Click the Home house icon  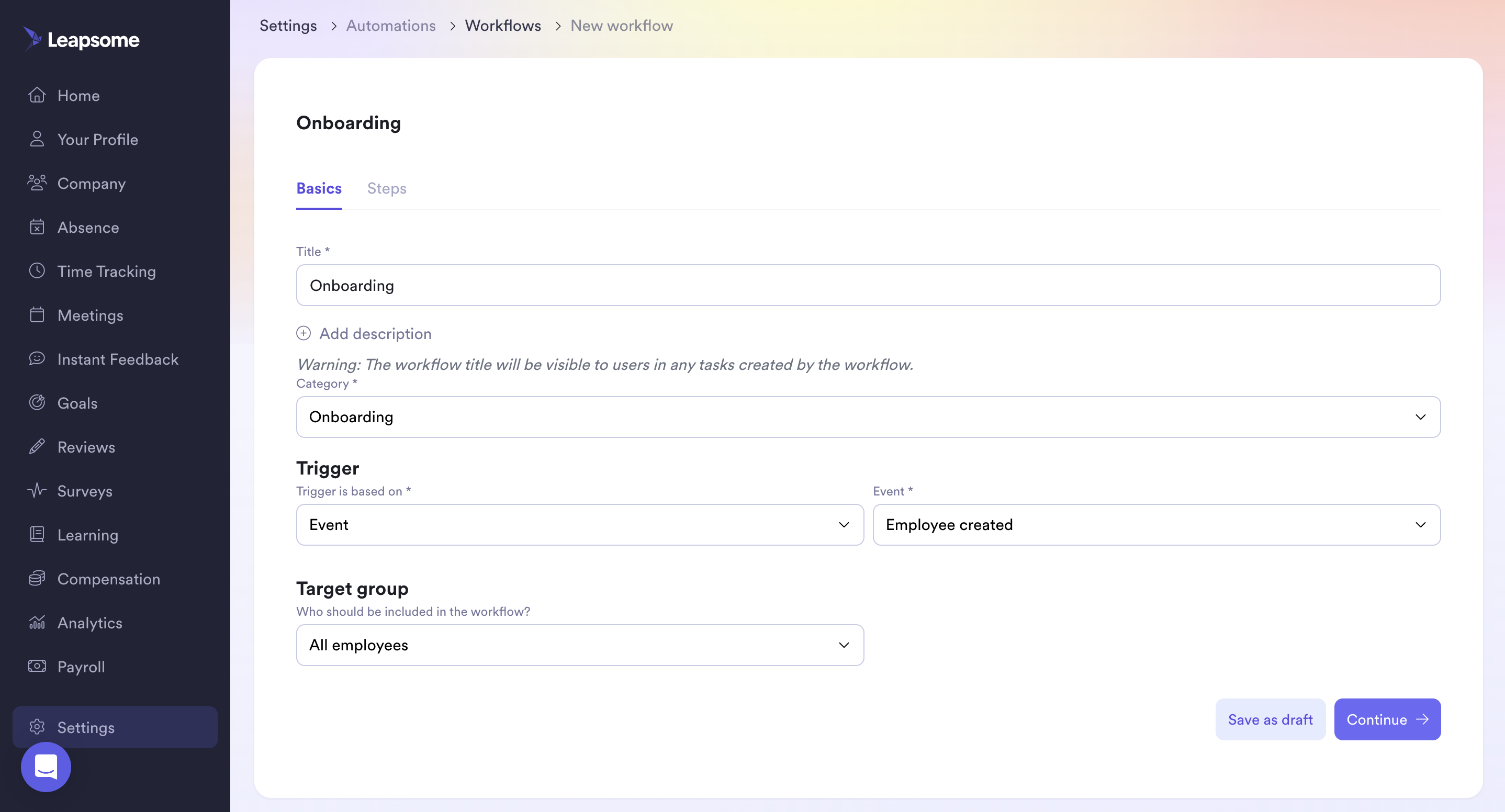coord(37,95)
